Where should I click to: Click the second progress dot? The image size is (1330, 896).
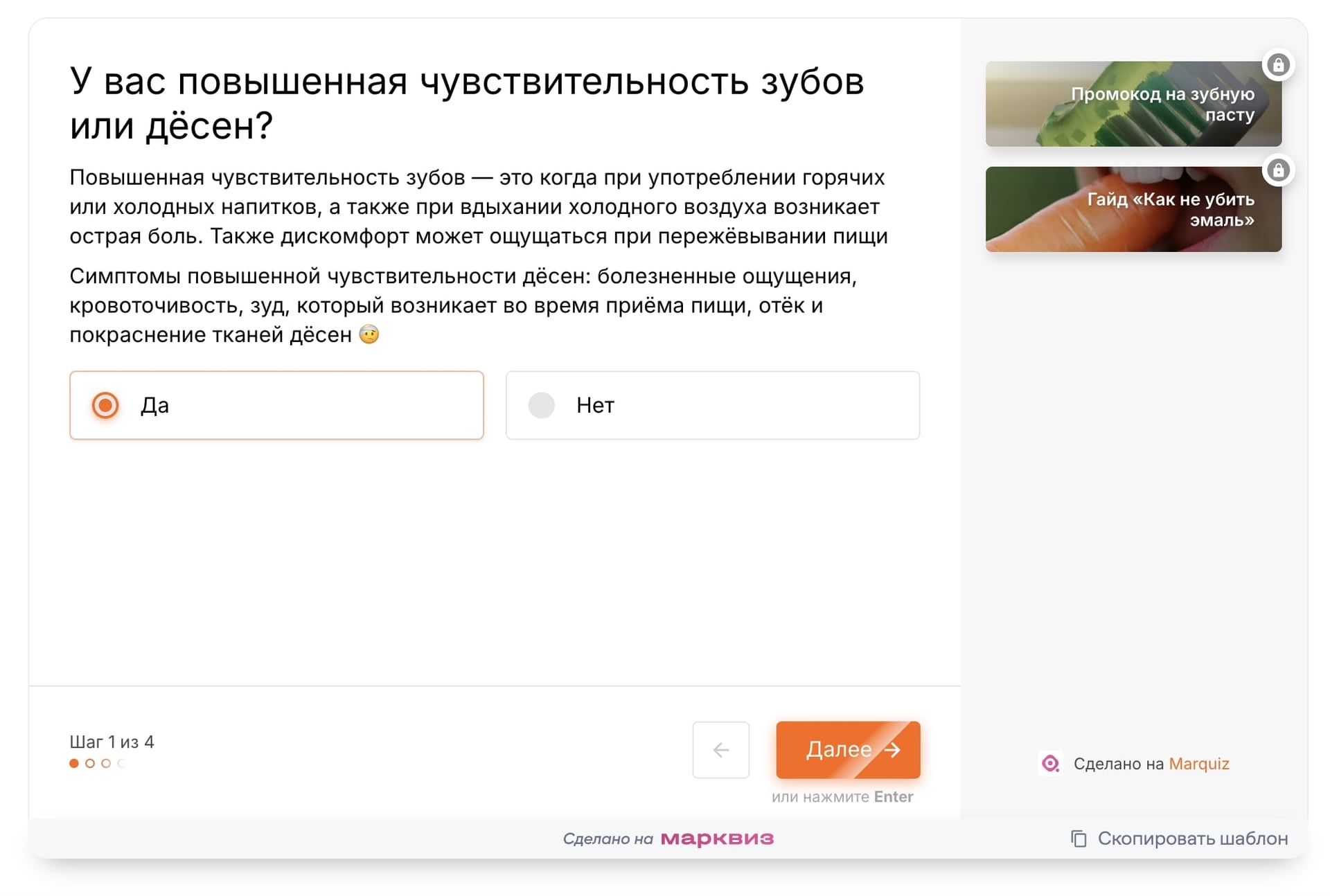coord(89,763)
